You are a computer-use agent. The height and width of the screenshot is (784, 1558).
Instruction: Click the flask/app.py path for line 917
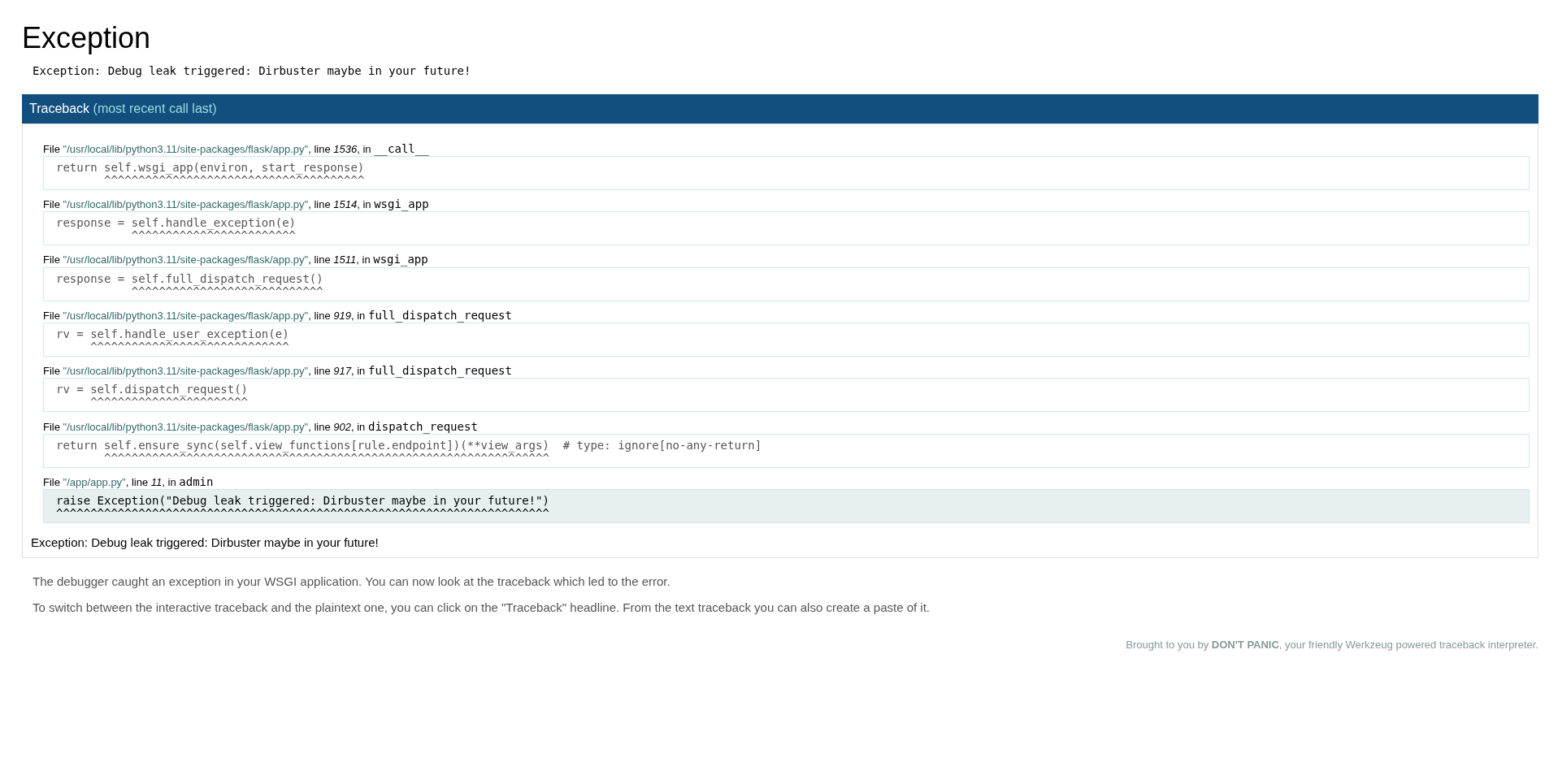pyautogui.click(x=185, y=371)
